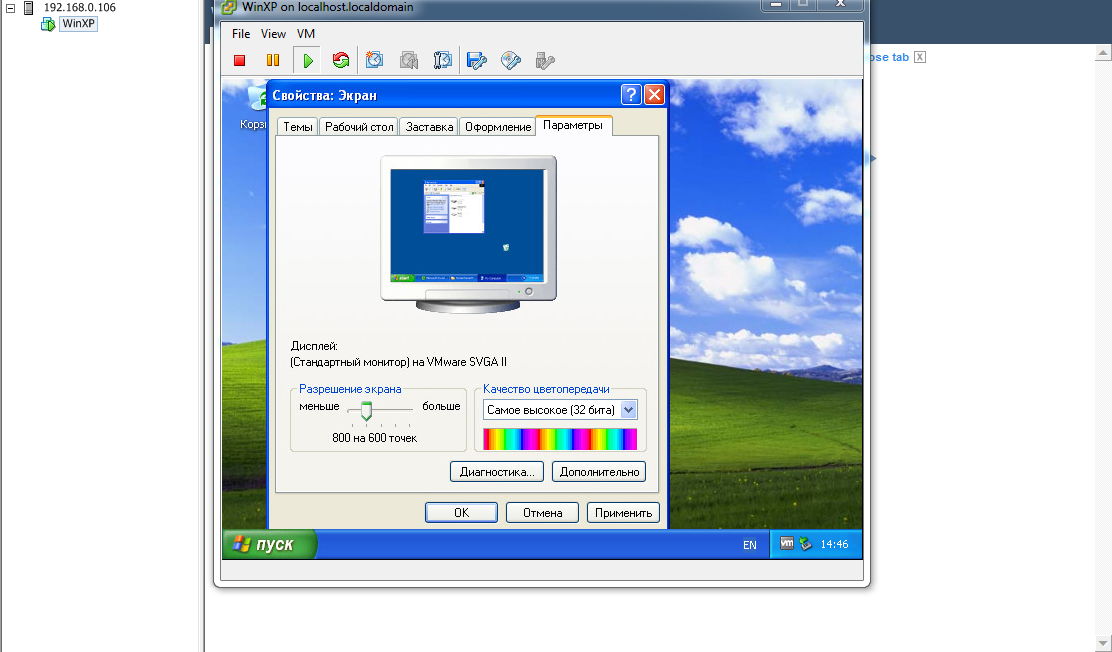
Task: Click the '800 на 600 точек' resolution text
Action: (374, 438)
